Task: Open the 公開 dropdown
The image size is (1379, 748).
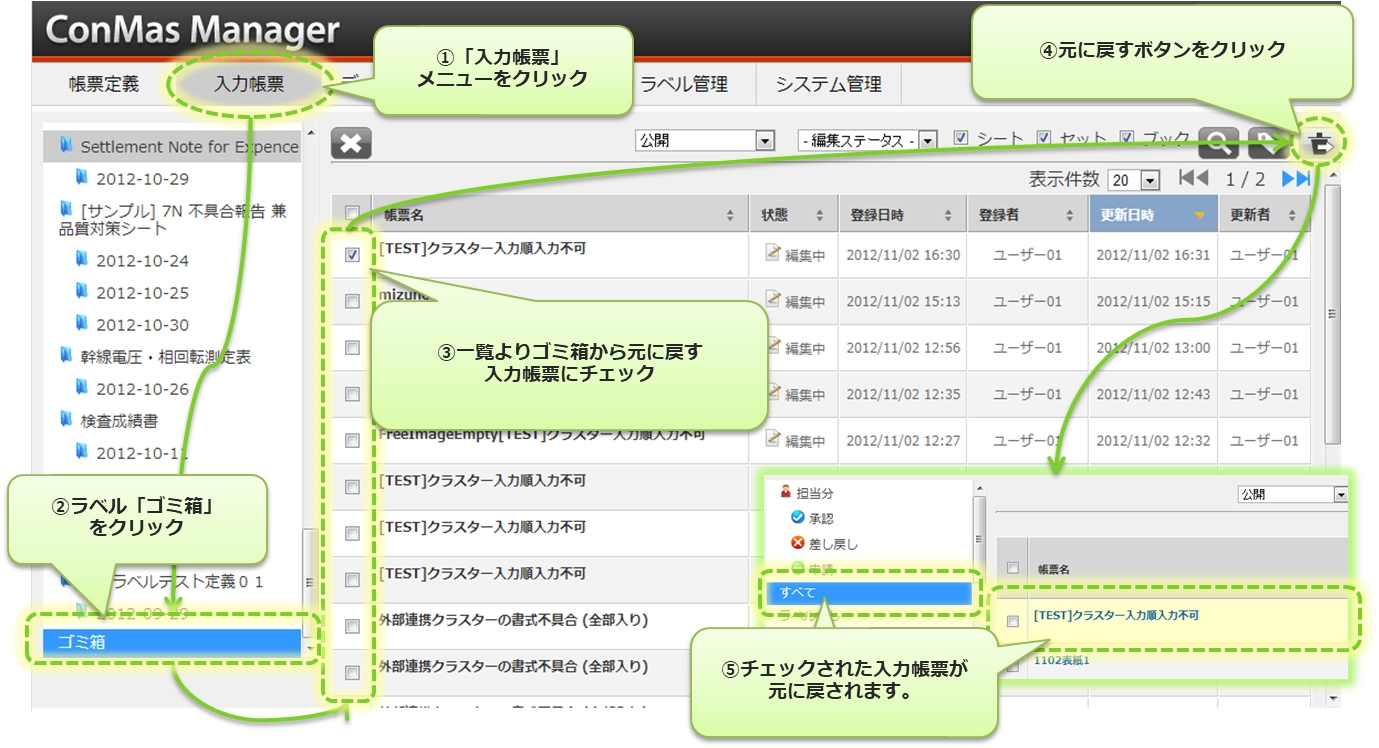Action: [705, 141]
